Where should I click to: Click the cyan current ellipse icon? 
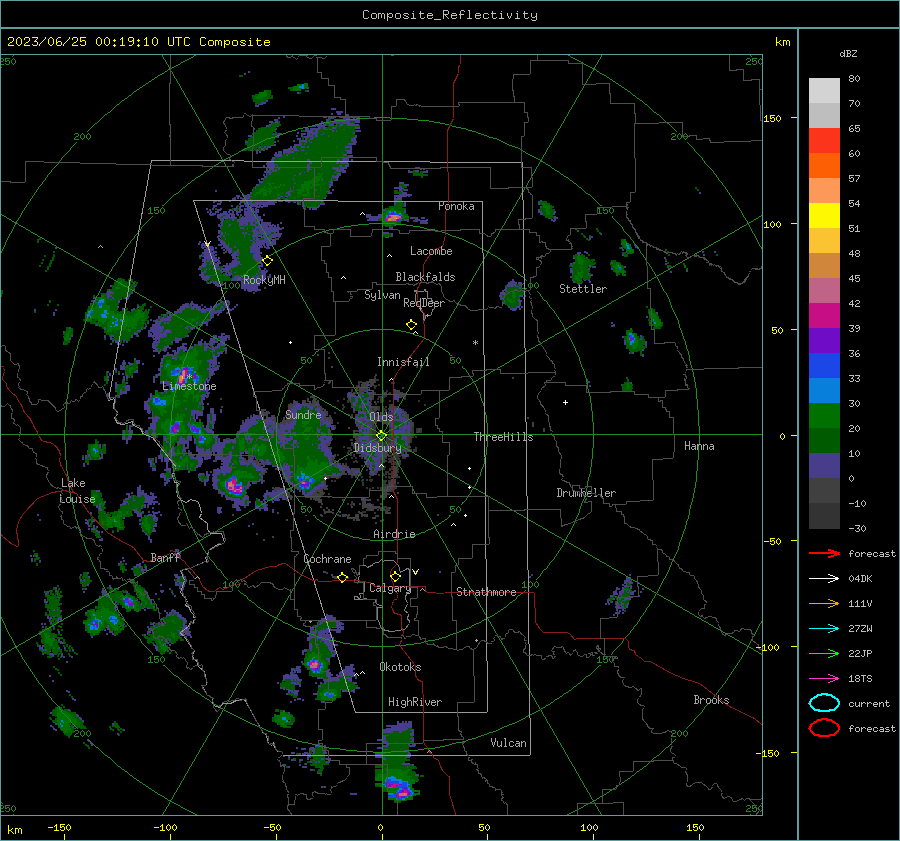pos(824,703)
